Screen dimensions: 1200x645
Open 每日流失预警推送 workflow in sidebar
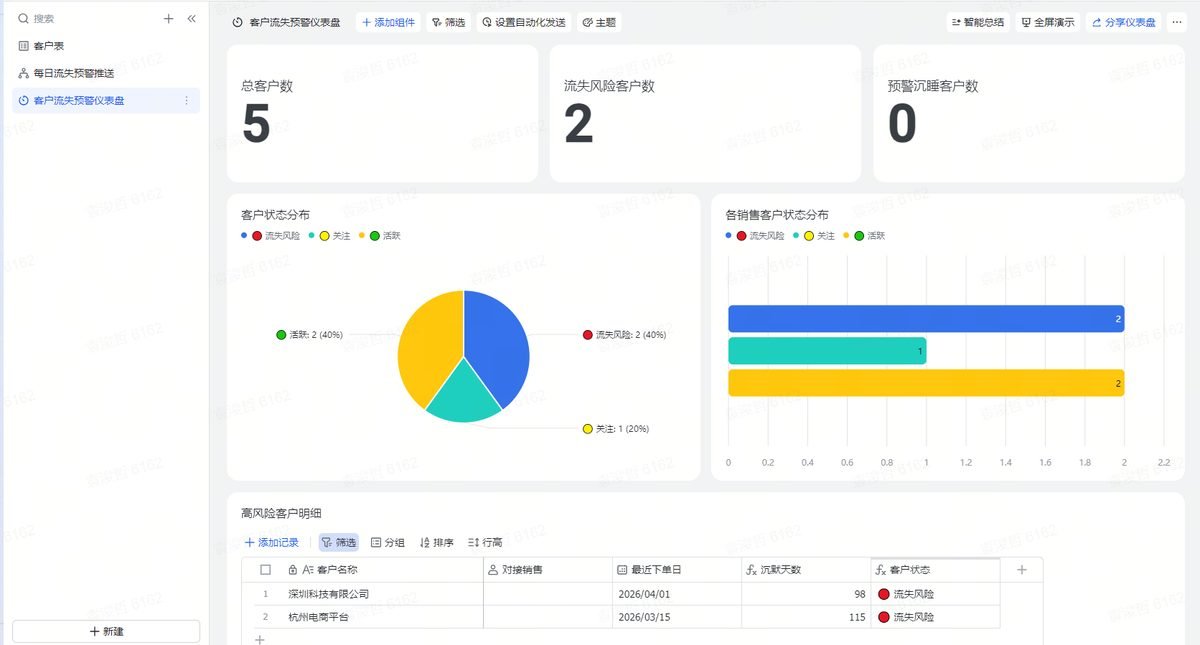click(x=106, y=73)
